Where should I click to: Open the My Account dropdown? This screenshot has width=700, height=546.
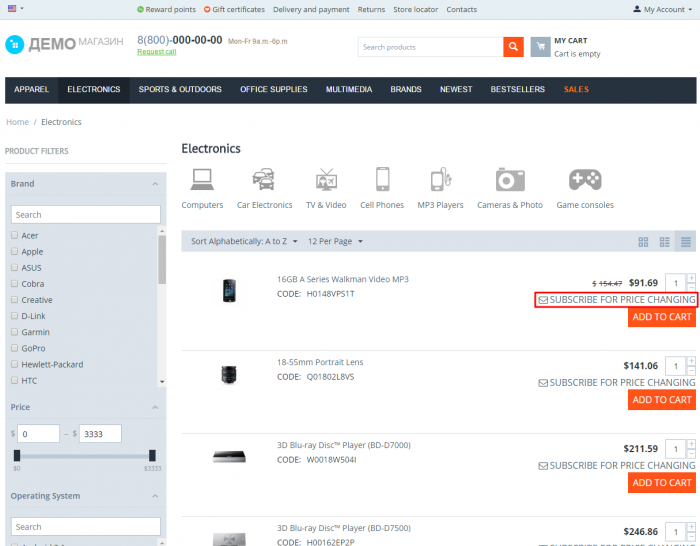pyautogui.click(x=662, y=9)
